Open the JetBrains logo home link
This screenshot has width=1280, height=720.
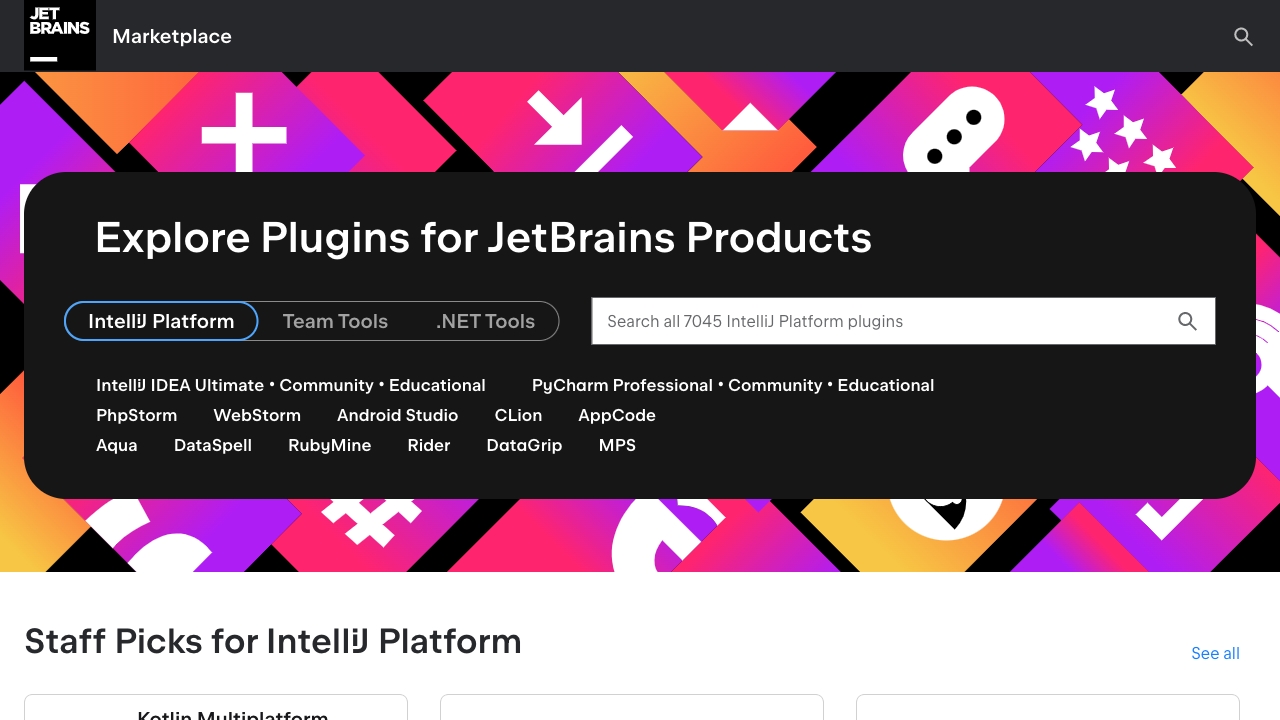[60, 36]
